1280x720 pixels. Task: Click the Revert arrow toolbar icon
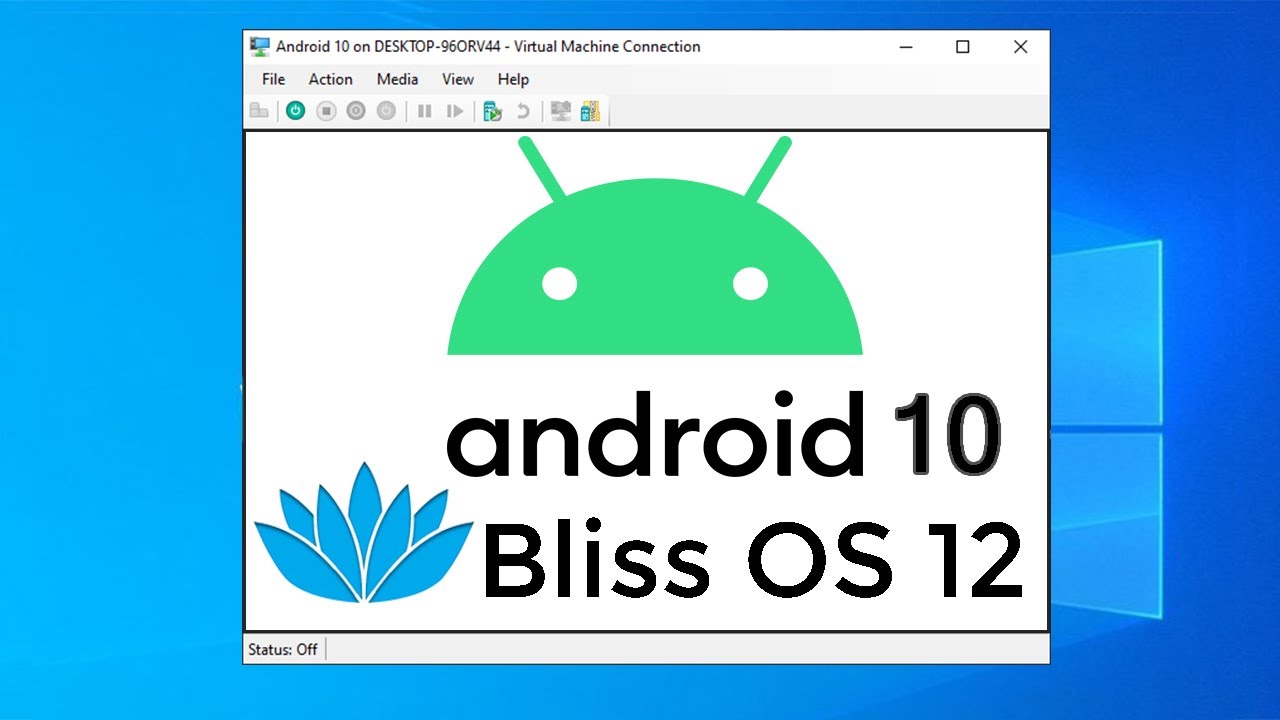(x=522, y=111)
